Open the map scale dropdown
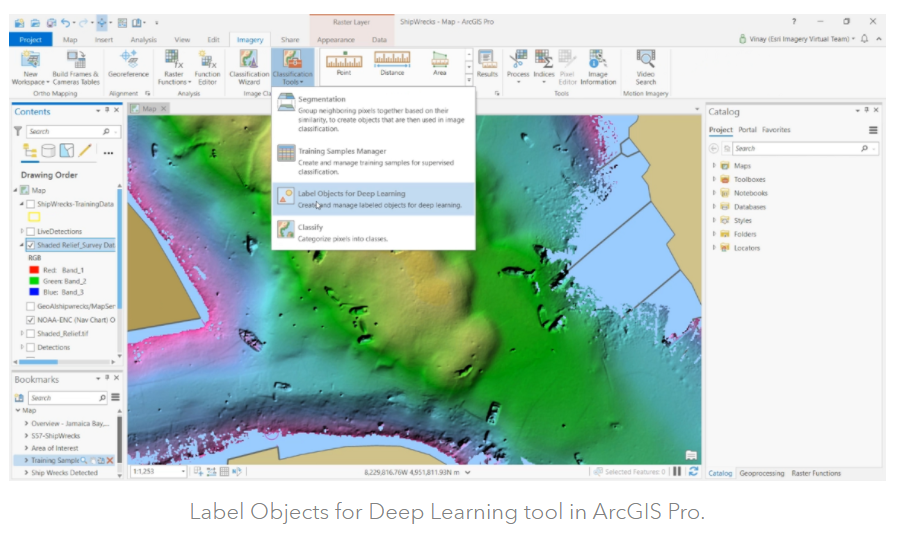Viewport: 901px width, 539px height. (x=183, y=472)
